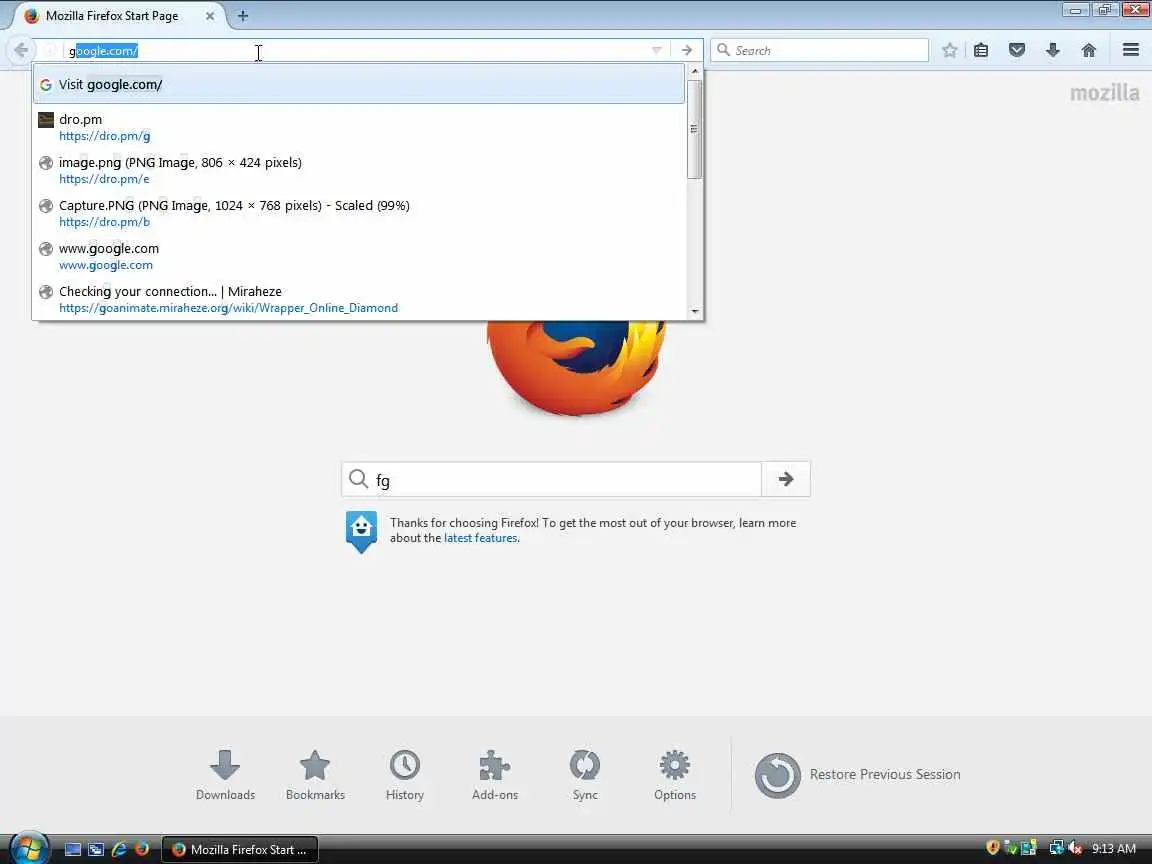
Task: Open a new tab with plus button
Action: tap(242, 15)
